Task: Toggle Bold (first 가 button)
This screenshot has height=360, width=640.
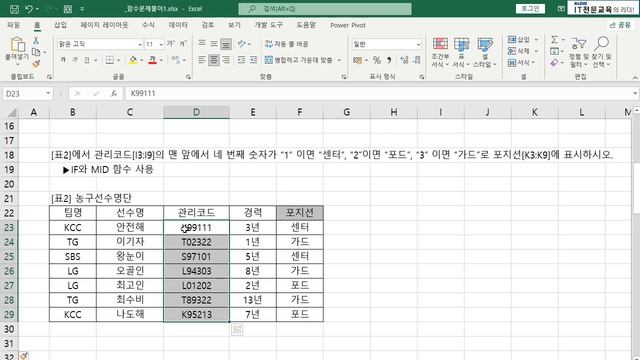Action: tap(63, 60)
